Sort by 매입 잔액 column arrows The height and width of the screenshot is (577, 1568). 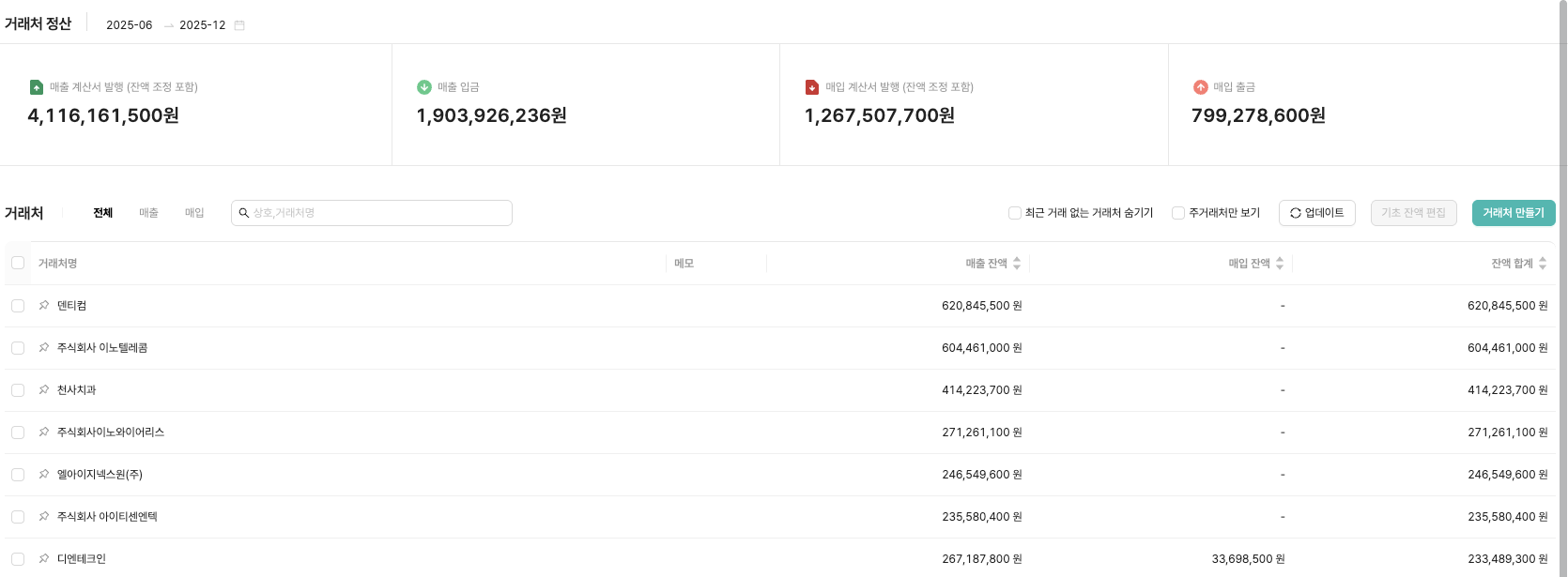coord(1280,264)
